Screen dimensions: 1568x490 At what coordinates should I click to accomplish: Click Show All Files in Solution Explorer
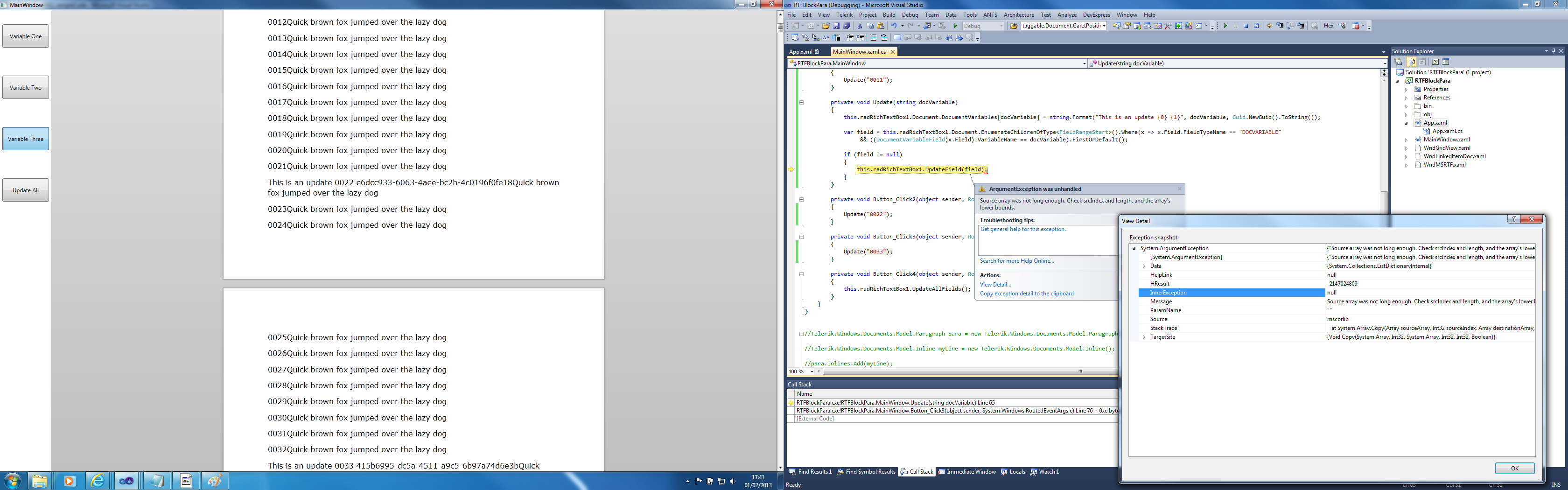[1412, 62]
